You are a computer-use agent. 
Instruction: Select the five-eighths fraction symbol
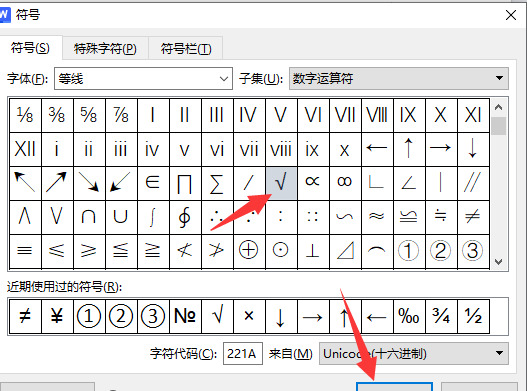[89, 115]
